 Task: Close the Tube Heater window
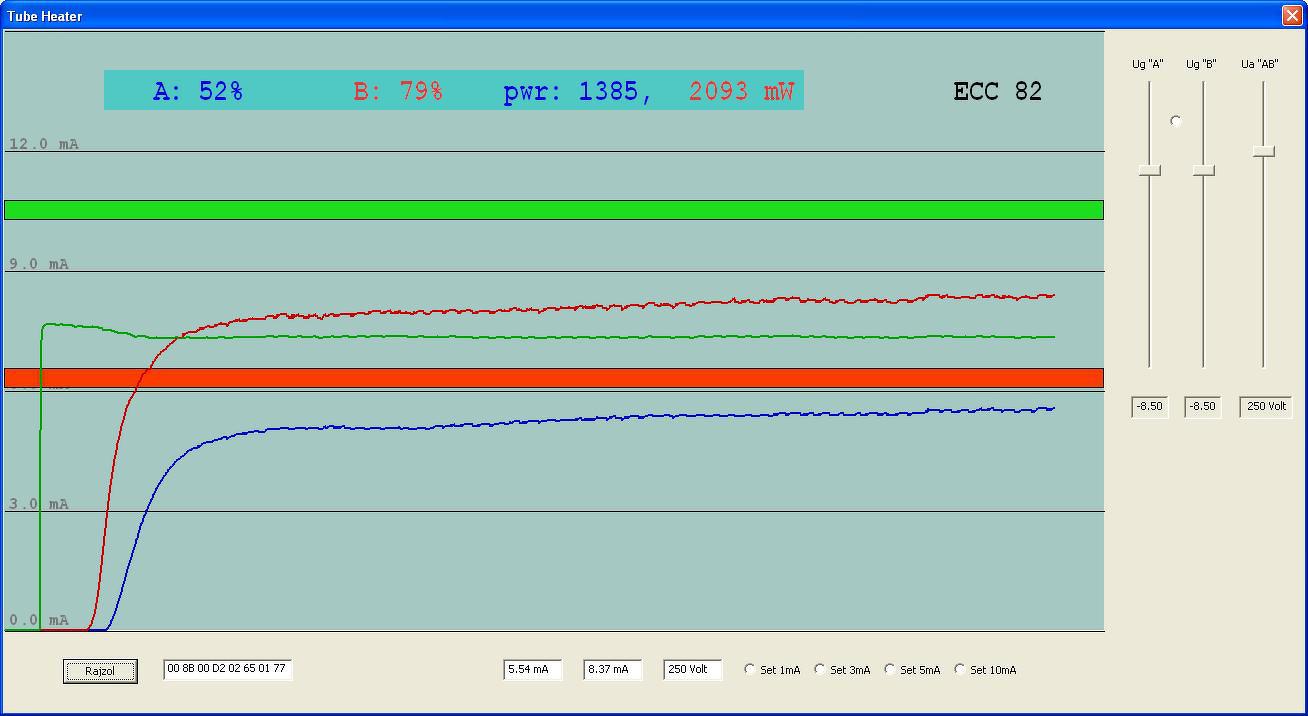click(1291, 16)
